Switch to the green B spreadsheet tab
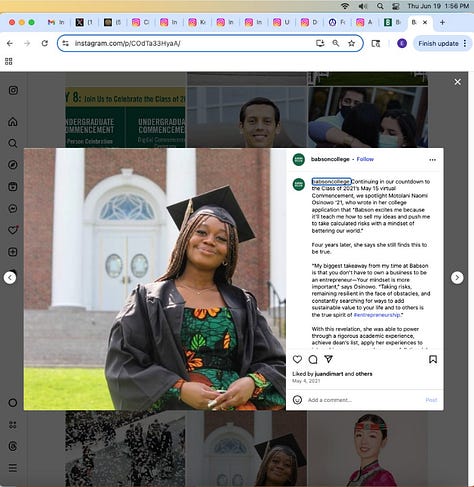 coord(392,22)
